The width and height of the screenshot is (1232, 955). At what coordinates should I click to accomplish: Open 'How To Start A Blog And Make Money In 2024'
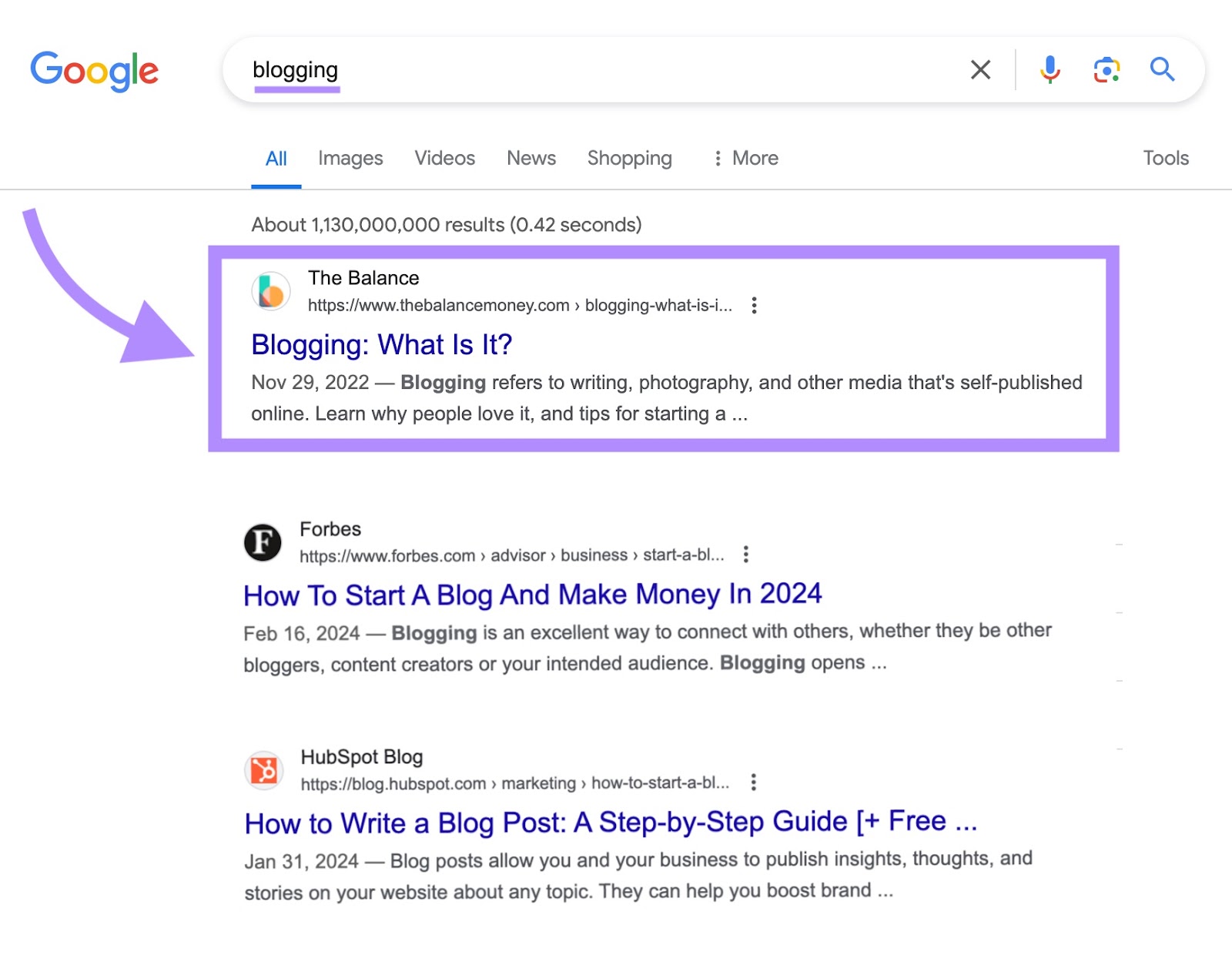click(532, 594)
